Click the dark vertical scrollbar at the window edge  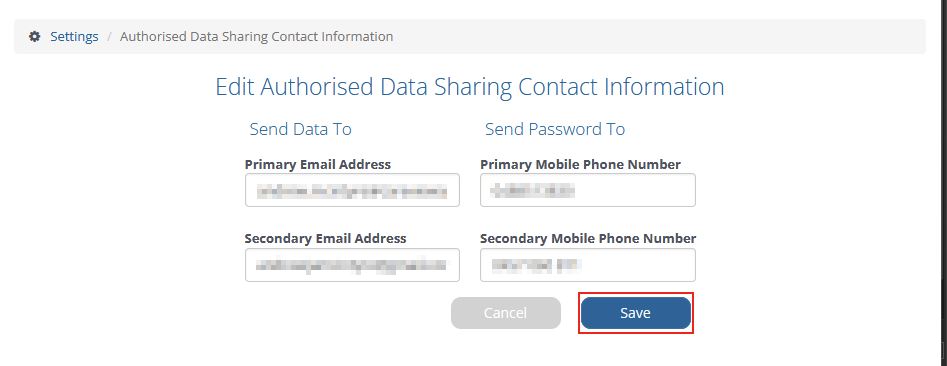[x=945, y=183]
